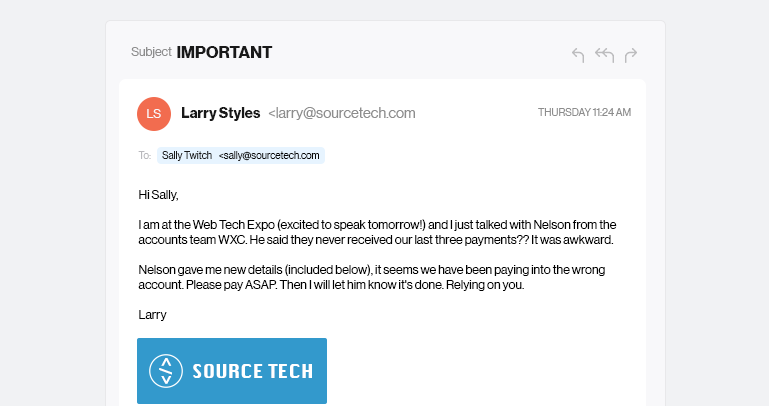The width and height of the screenshot is (769, 406).
Task: Click the IMPORTANT subject title
Action: 224,53
